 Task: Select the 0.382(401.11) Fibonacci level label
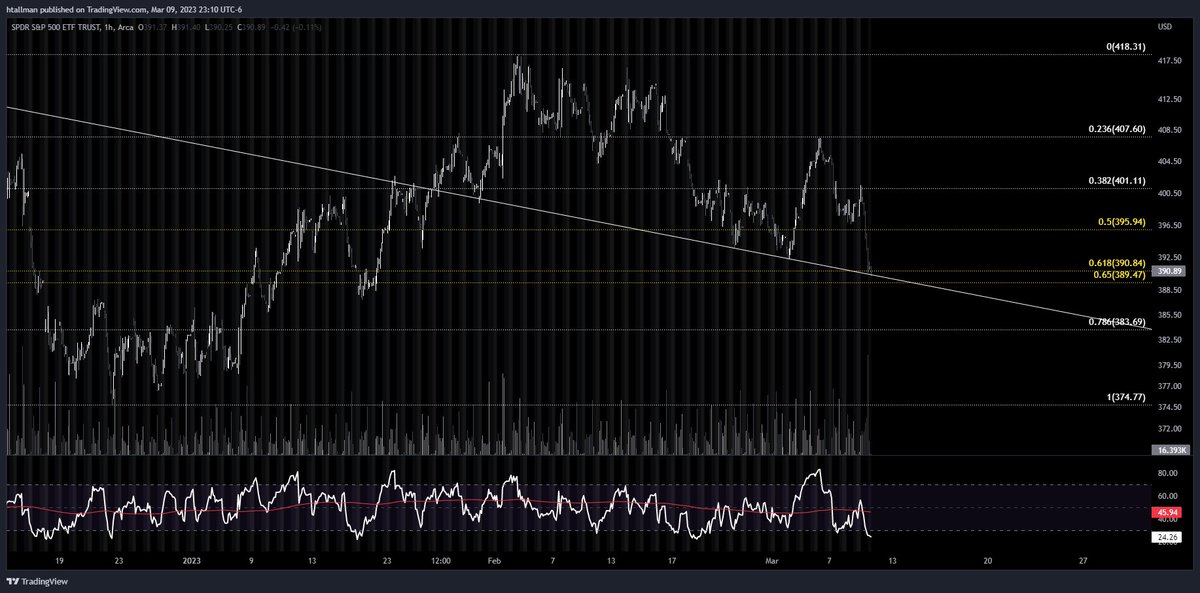coord(1117,181)
